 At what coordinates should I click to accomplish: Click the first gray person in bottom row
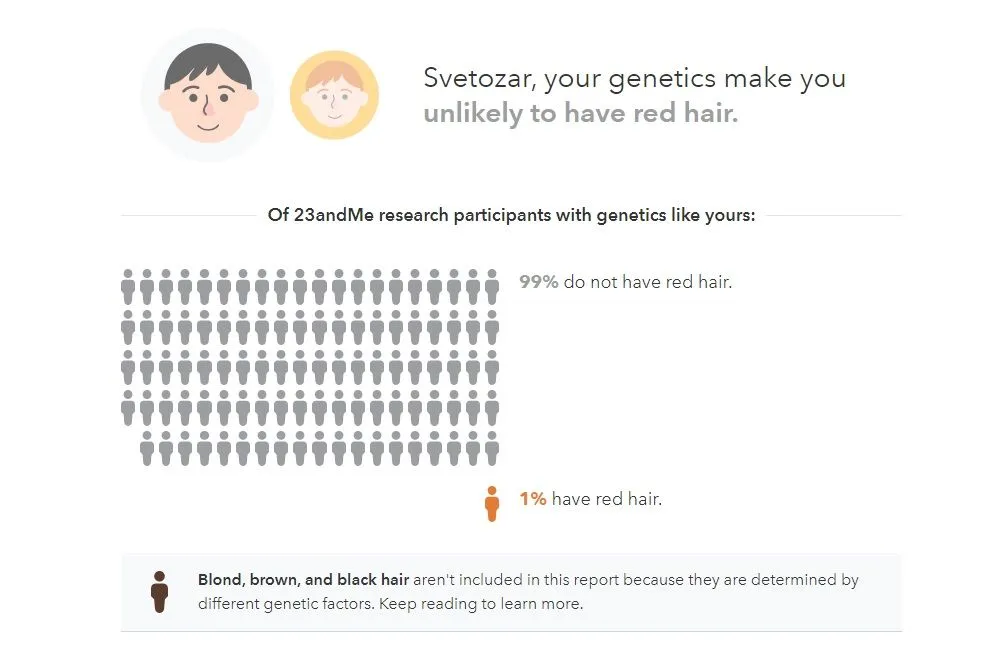pyautogui.click(x=147, y=449)
